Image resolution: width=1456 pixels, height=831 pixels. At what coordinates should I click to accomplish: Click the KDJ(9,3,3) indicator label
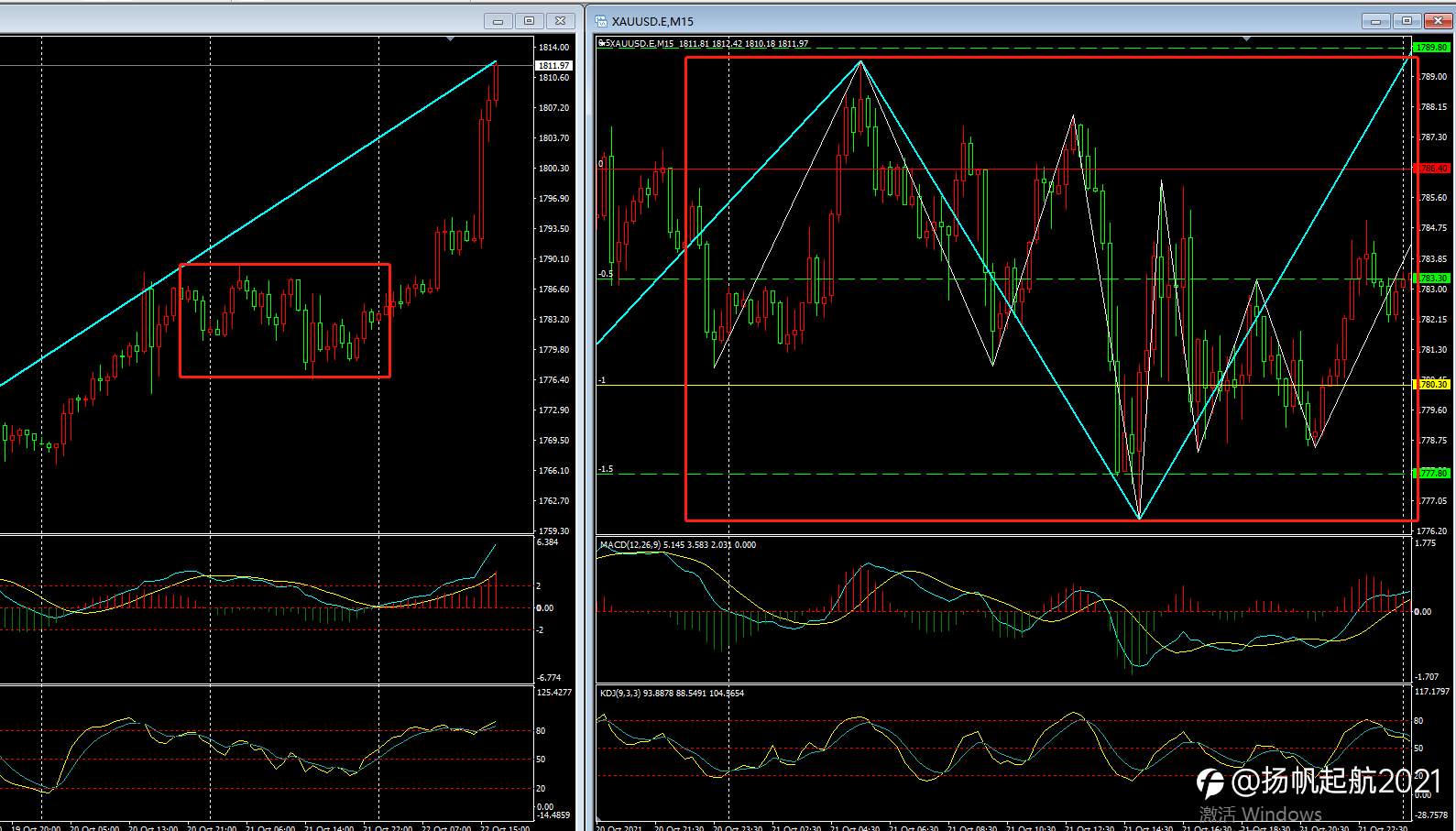pos(672,693)
